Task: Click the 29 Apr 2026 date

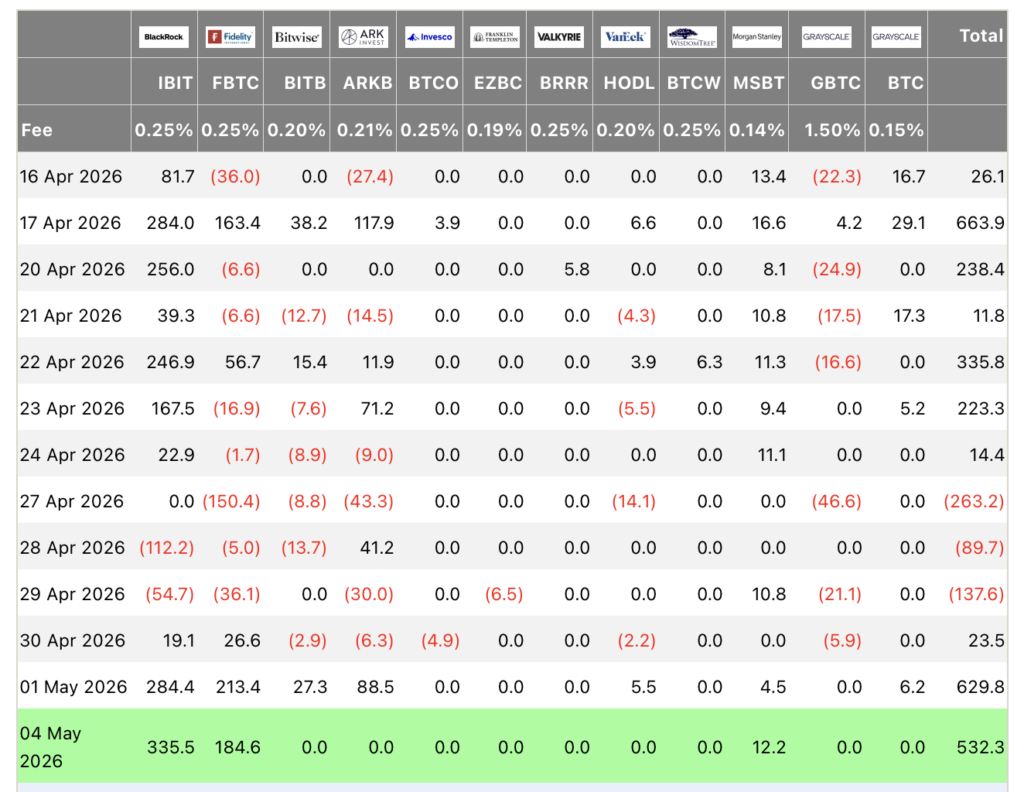Action: click(x=72, y=594)
